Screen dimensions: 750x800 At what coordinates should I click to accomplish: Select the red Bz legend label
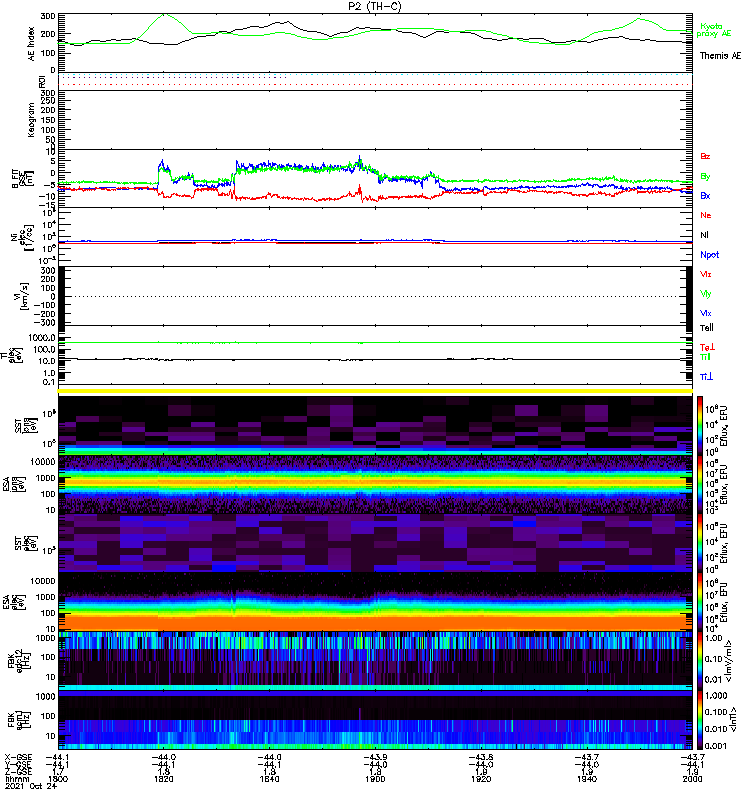point(705,156)
